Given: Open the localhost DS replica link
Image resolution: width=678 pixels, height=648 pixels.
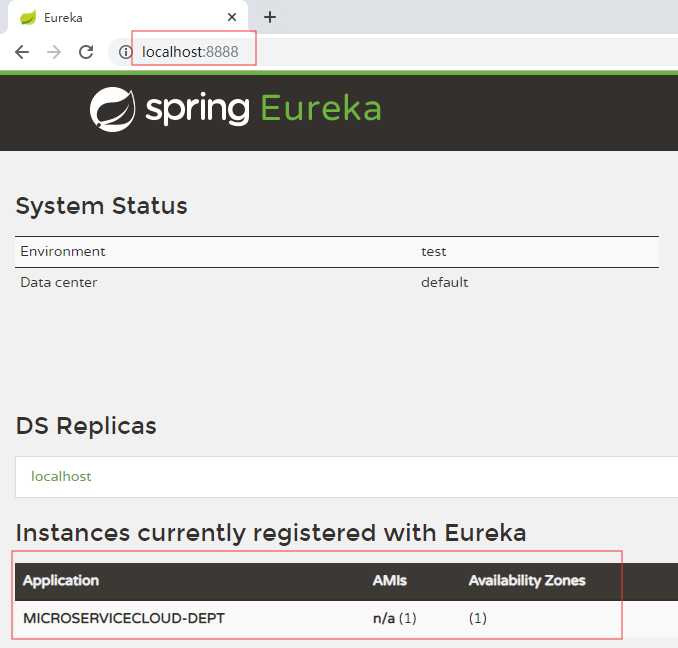Looking at the screenshot, I should [61, 476].
